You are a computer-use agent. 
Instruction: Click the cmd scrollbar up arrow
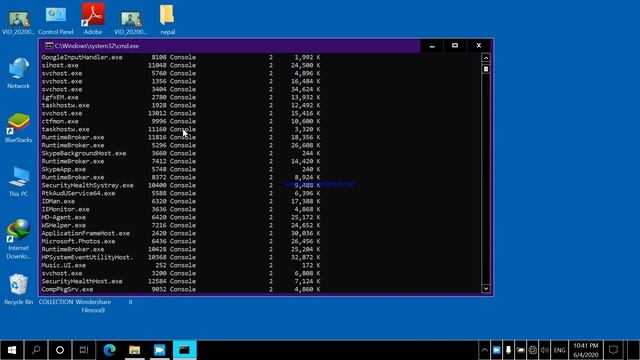tap(486, 58)
